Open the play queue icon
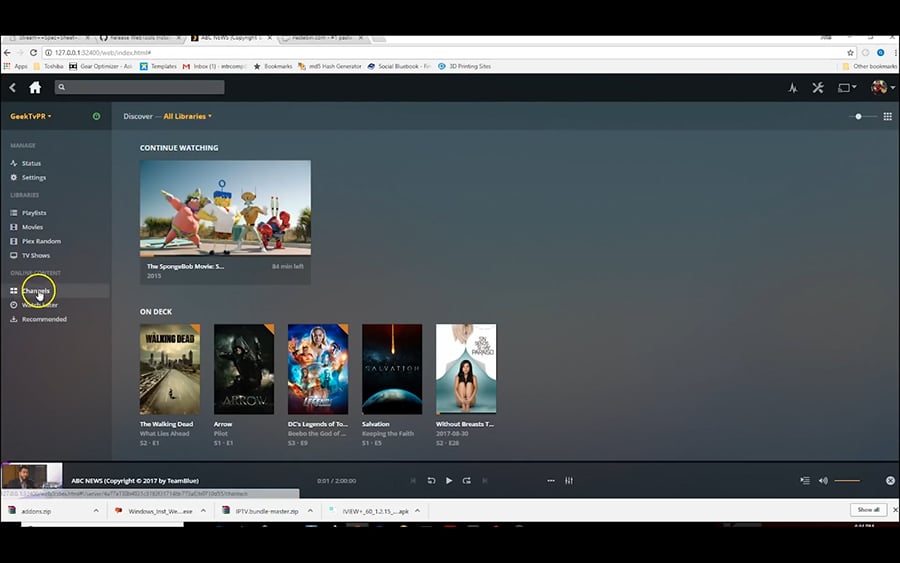The width and height of the screenshot is (900, 563). [805, 481]
